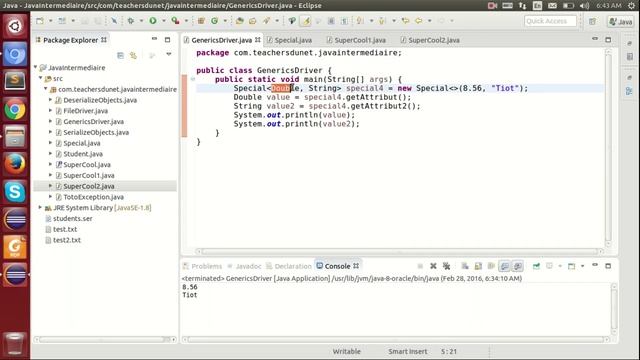Open Package Explorer view menu
The image size is (640, 360).
coord(169,54)
